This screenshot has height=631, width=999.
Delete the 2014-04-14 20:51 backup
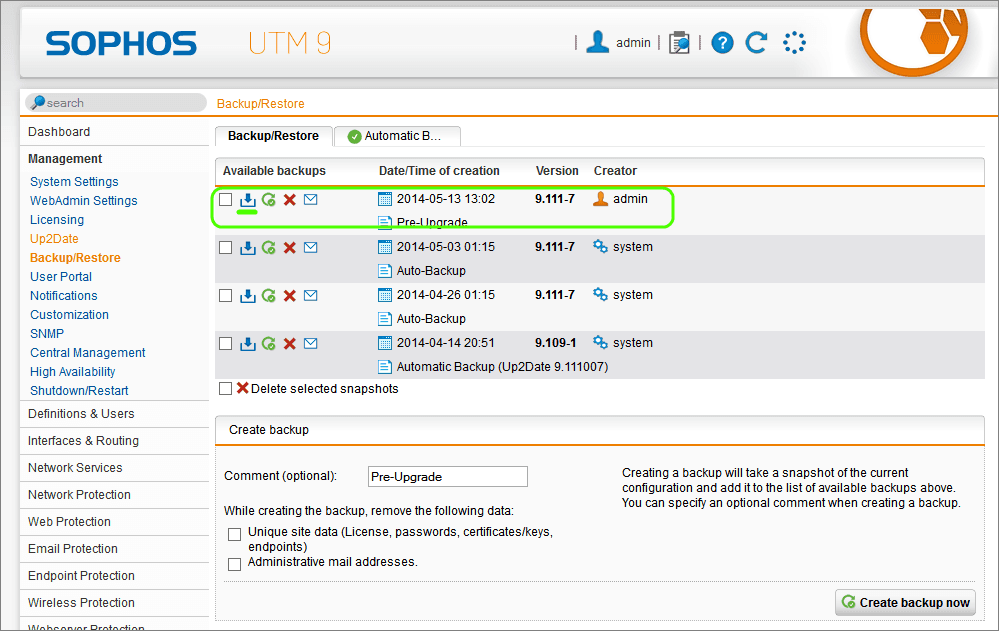tap(290, 344)
